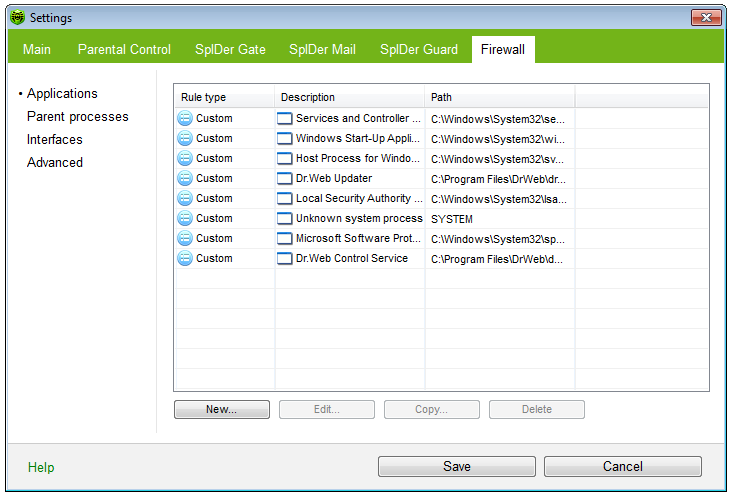Open the Help link
Image resolution: width=732 pixels, height=498 pixels.
(x=41, y=467)
